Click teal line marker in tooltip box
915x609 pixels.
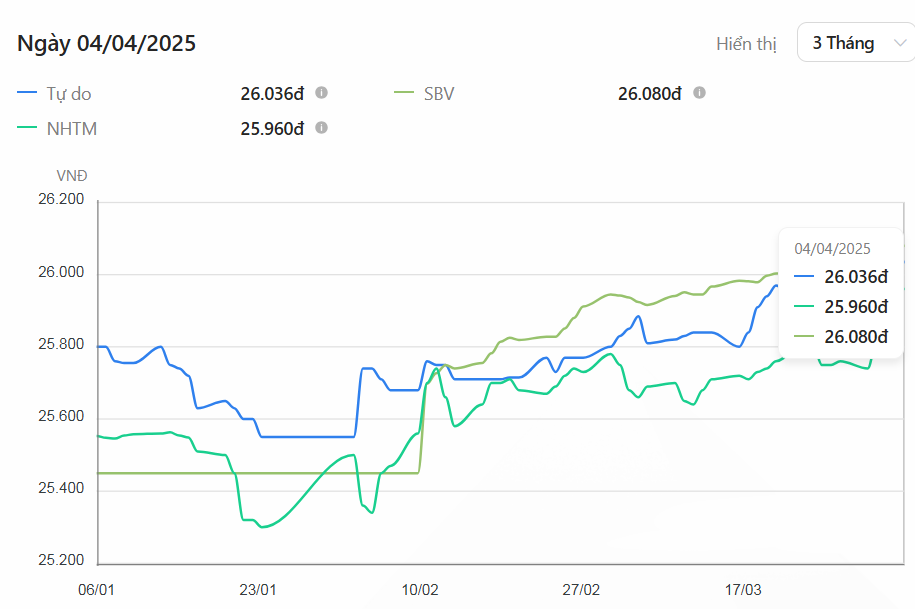coord(803,307)
